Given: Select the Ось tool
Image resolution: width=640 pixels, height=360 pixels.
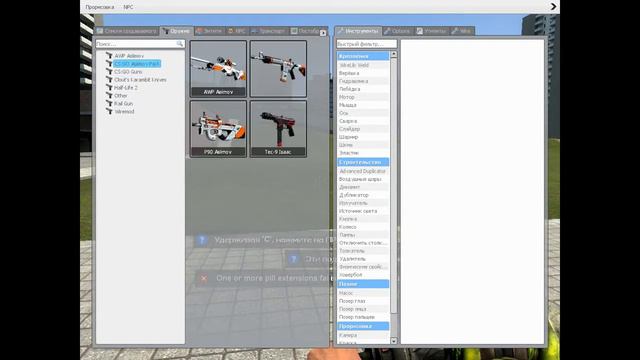Looking at the screenshot, I should [363, 113].
